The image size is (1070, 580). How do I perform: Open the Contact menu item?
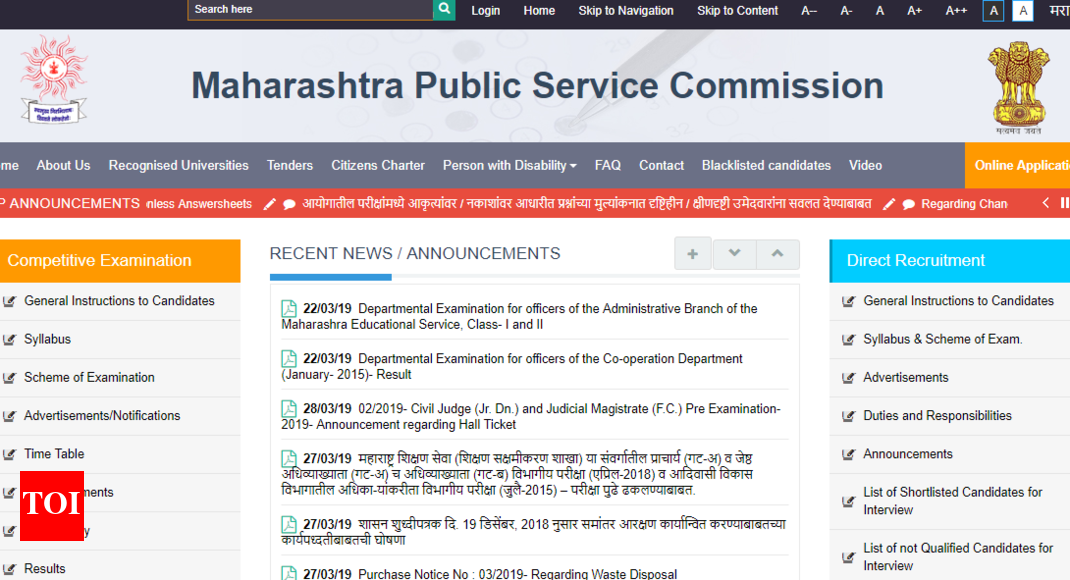click(x=661, y=165)
